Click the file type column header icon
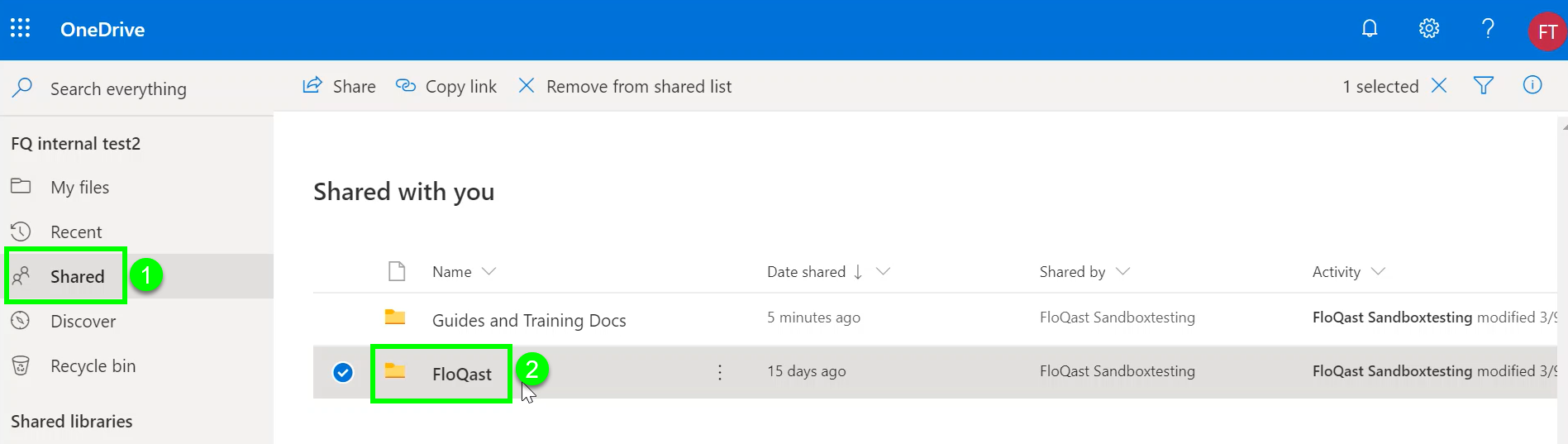The height and width of the screenshot is (444, 1568). point(397,271)
